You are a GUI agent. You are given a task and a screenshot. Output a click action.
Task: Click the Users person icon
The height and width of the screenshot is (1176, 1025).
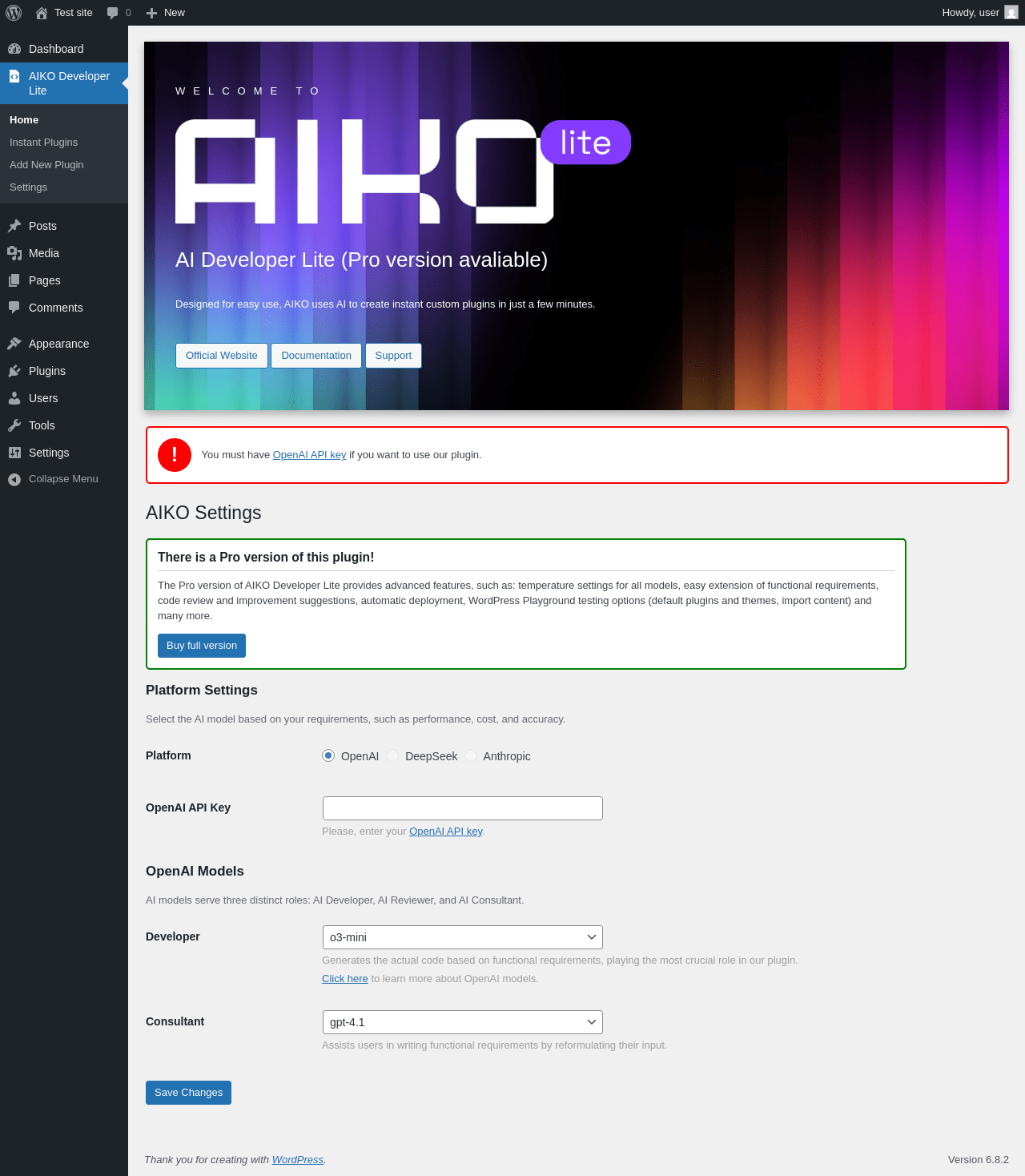pos(14,398)
